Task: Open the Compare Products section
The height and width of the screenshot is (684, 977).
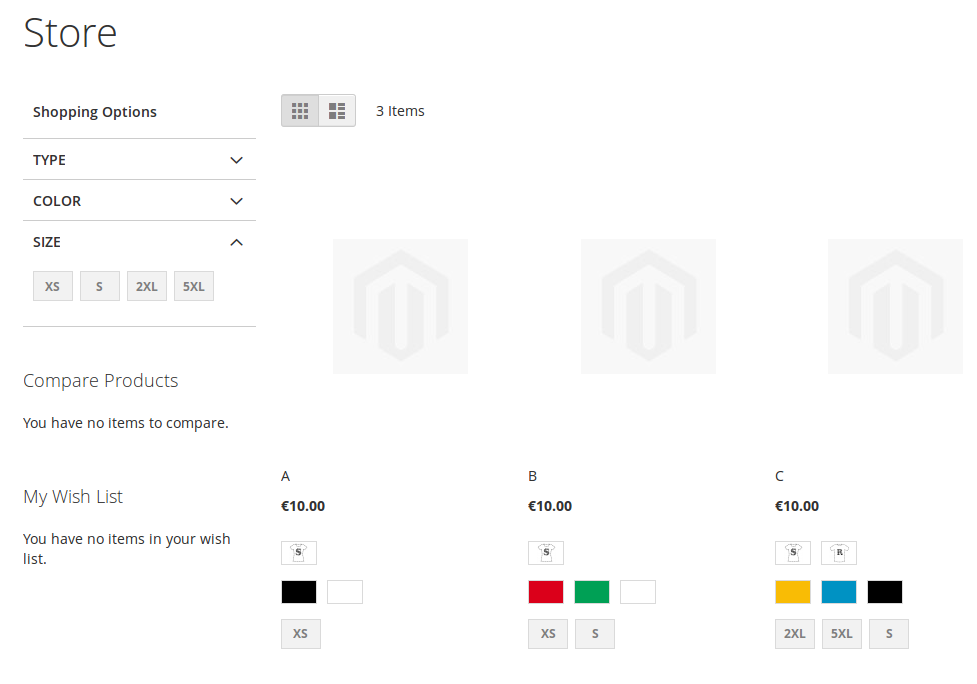Action: tap(100, 381)
